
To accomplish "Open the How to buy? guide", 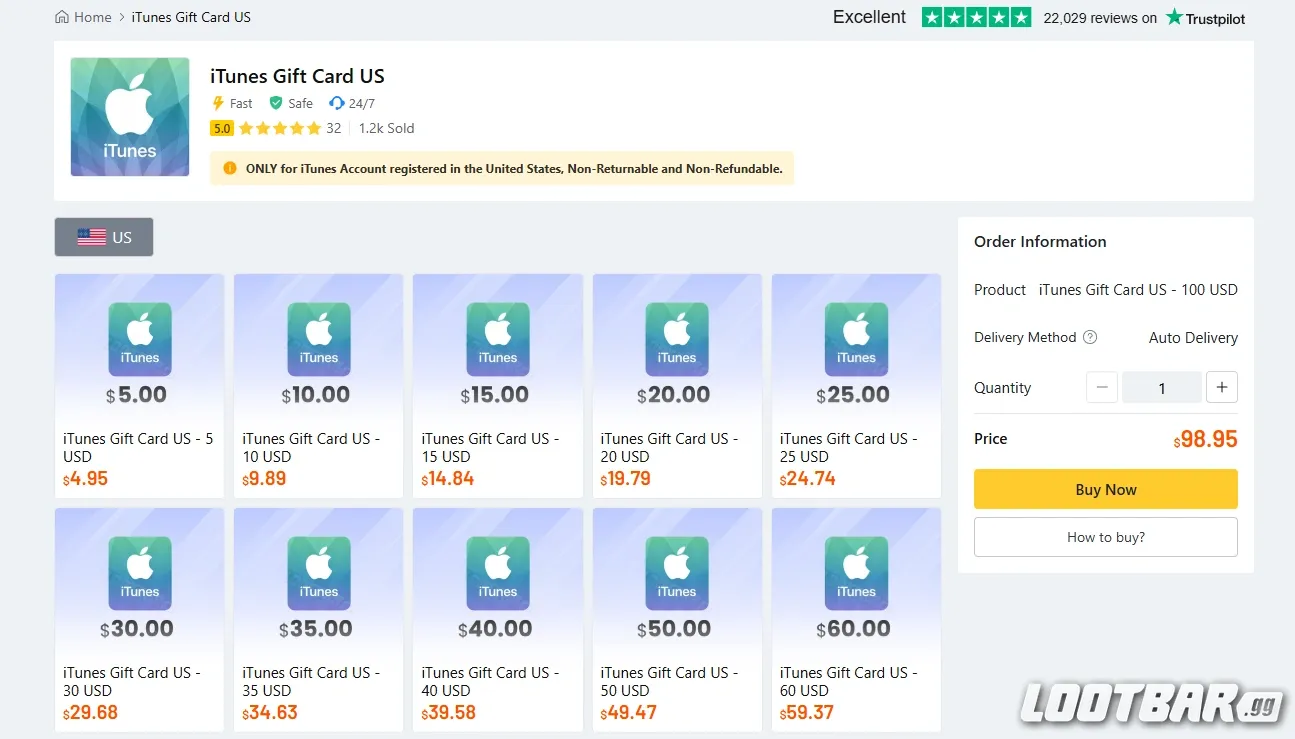I will [1105, 537].
